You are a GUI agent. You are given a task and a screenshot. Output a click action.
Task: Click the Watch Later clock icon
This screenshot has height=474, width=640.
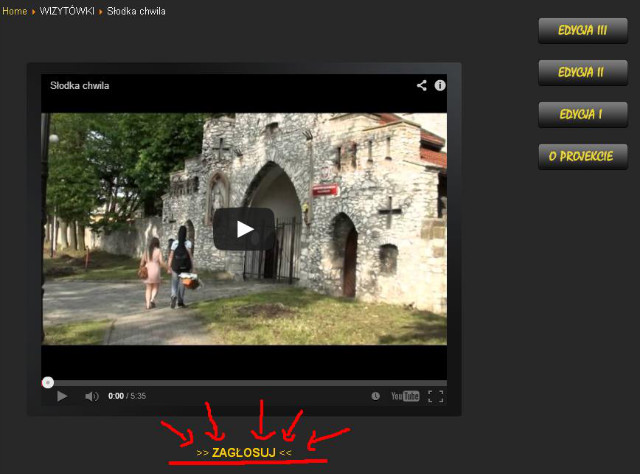click(376, 396)
